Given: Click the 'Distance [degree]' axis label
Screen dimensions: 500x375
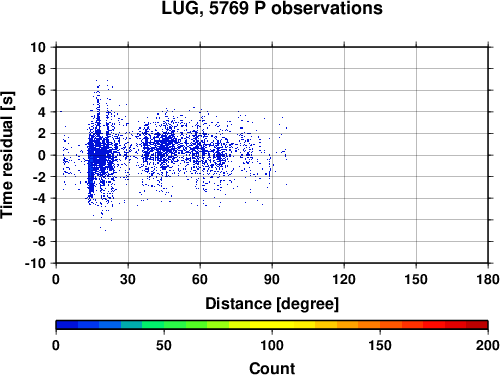Looking at the screenshot, I should coord(272,304).
